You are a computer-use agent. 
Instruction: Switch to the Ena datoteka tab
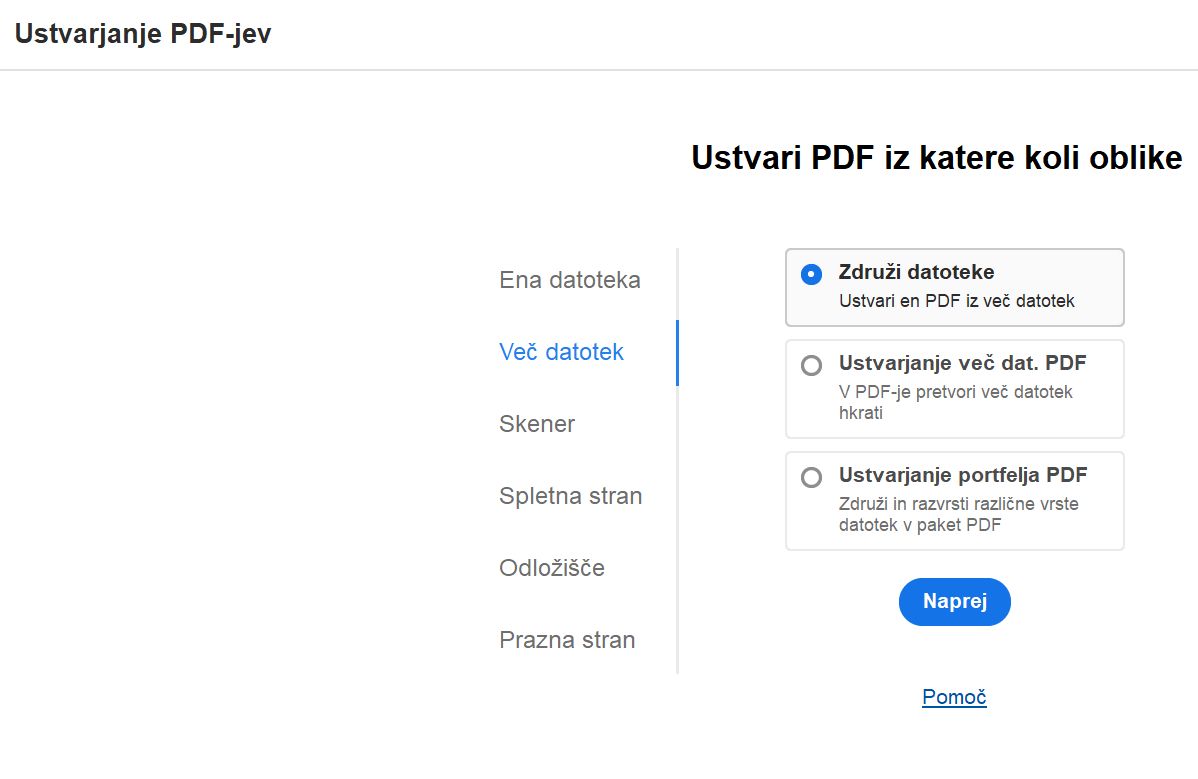click(x=569, y=280)
